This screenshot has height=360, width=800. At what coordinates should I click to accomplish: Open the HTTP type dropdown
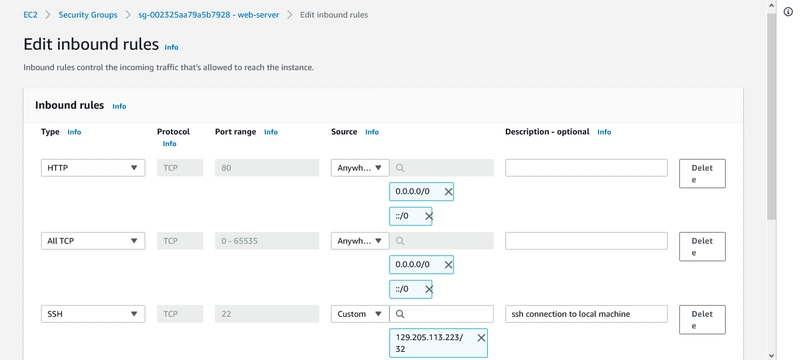[93, 168]
